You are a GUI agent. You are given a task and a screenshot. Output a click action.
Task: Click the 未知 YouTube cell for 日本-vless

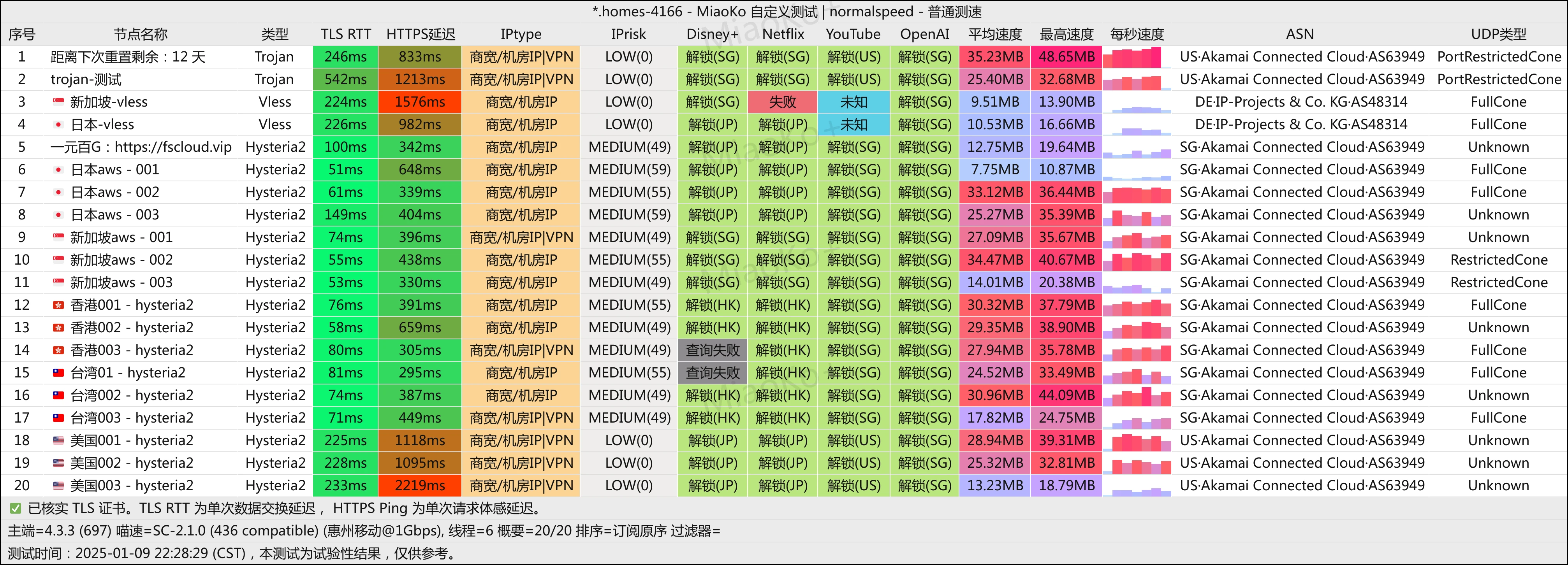coord(854,124)
